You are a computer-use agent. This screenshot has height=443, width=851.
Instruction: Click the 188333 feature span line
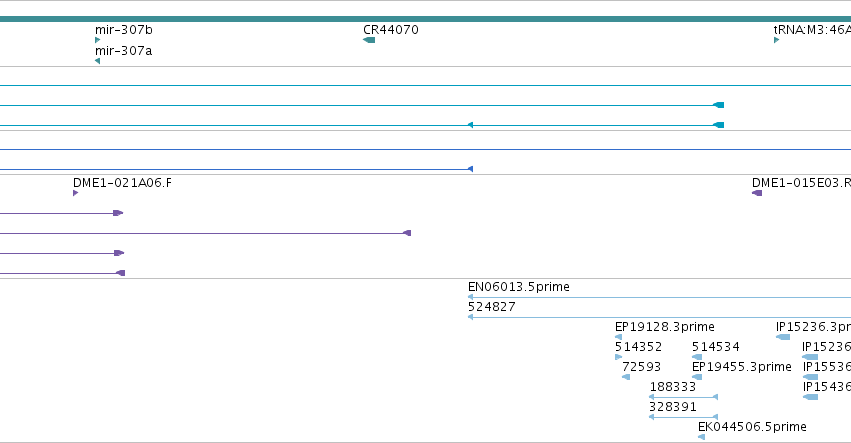[684, 397]
